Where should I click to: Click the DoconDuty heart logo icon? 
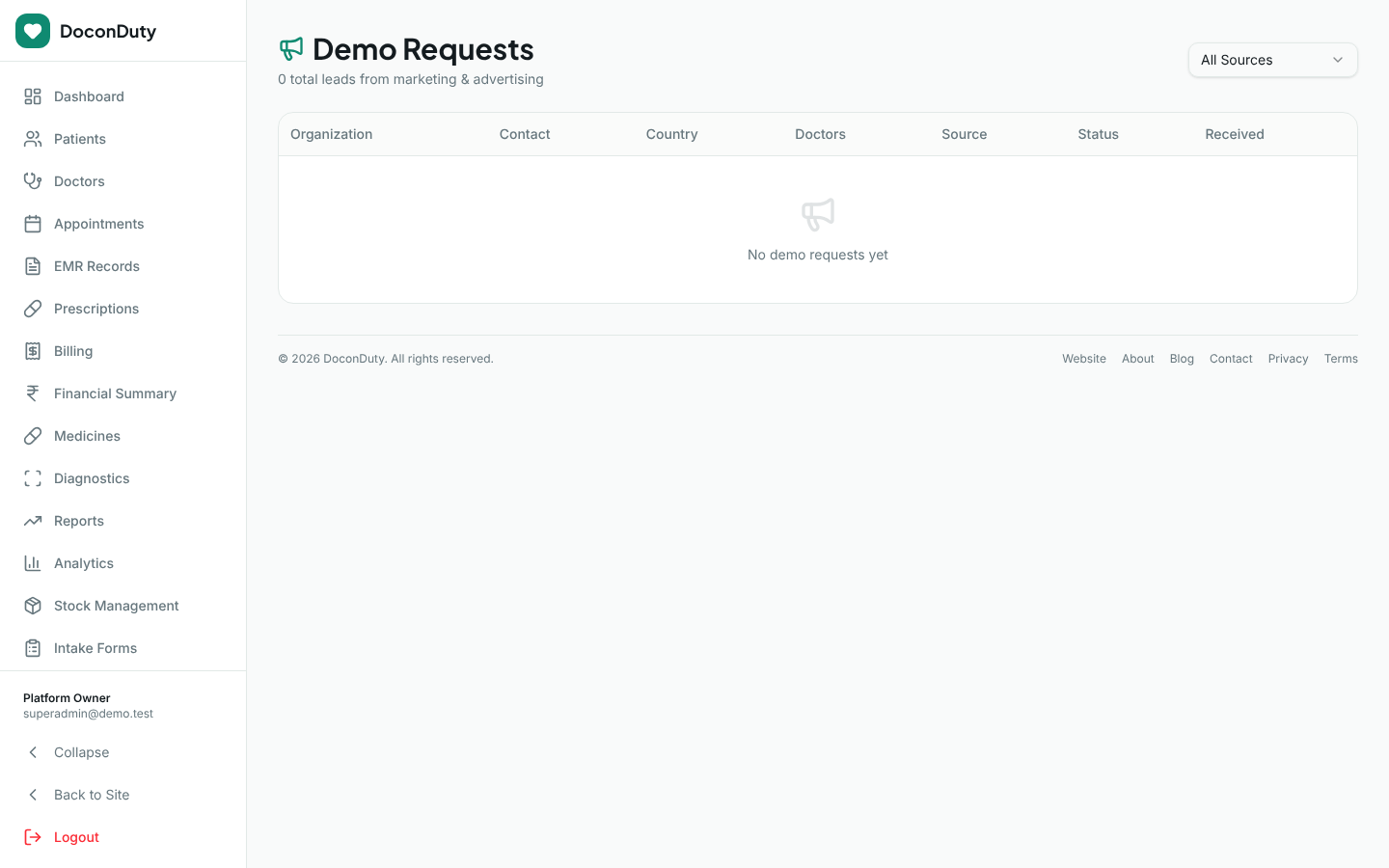(x=33, y=31)
